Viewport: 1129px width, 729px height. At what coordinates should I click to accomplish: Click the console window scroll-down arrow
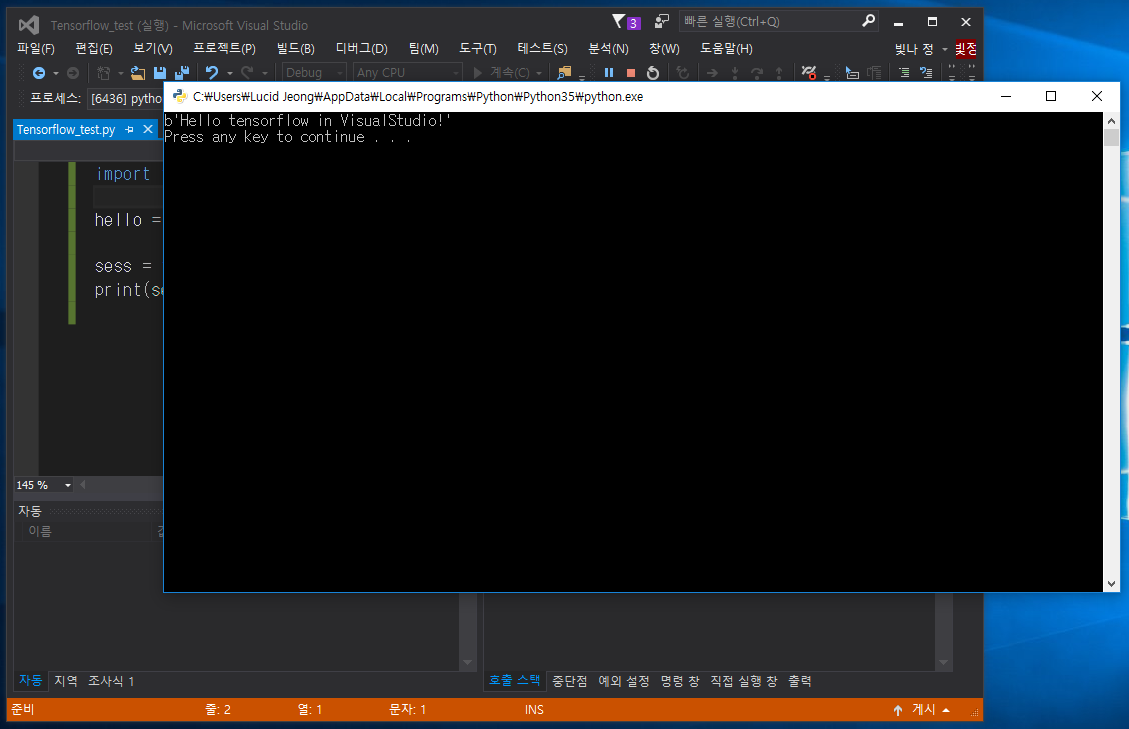click(1112, 583)
